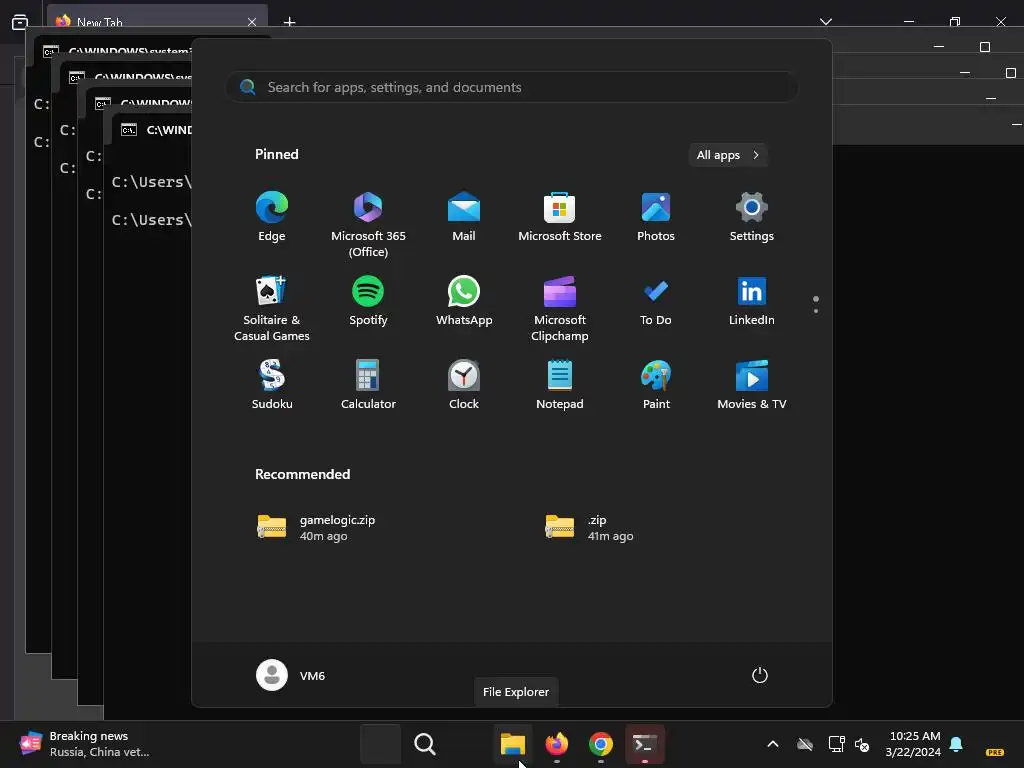Open LinkedIn app
This screenshot has width=1024, height=768.
pos(752,302)
